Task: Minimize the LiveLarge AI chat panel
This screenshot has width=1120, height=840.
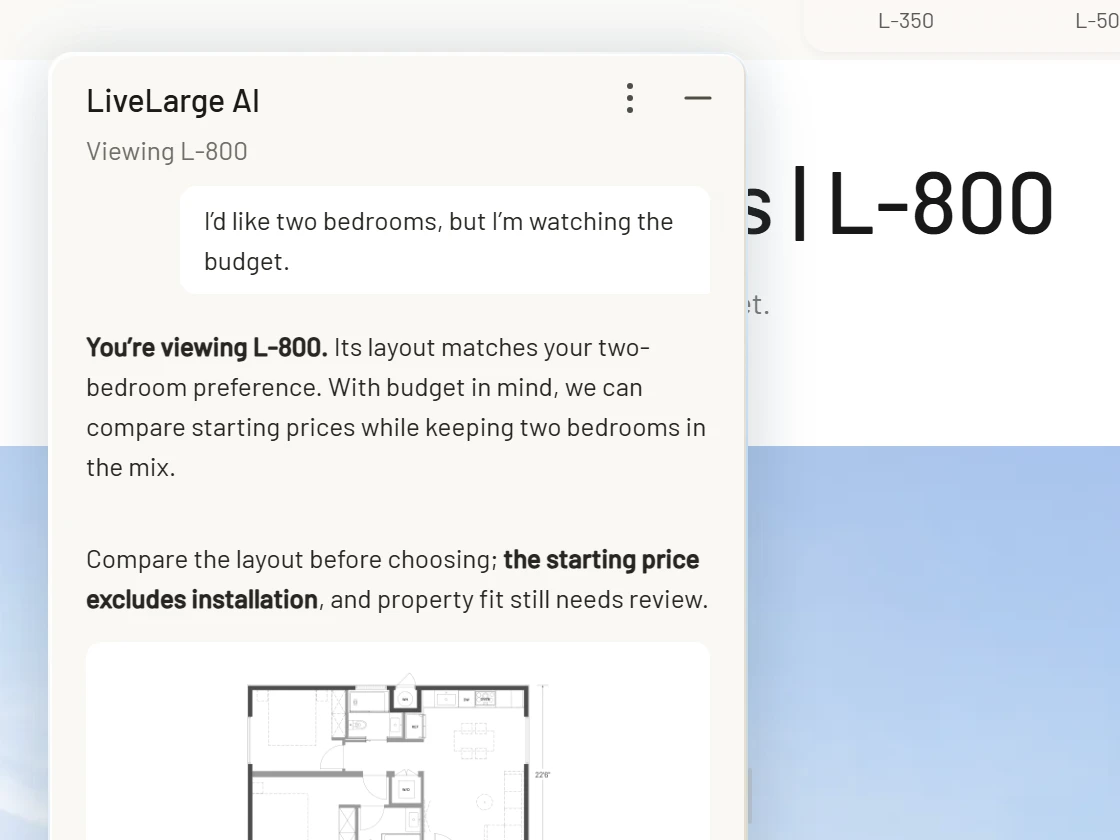Action: pos(697,99)
